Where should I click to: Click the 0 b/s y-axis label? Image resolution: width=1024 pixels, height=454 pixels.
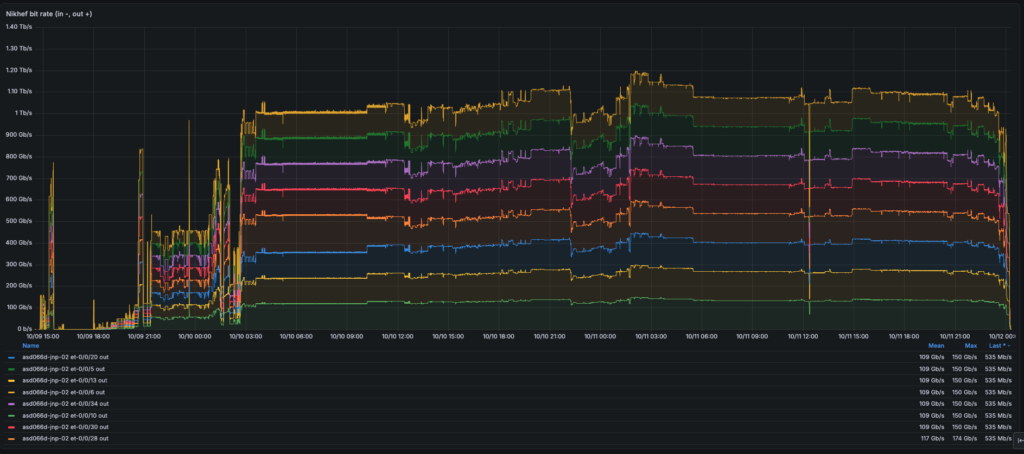click(x=24, y=329)
